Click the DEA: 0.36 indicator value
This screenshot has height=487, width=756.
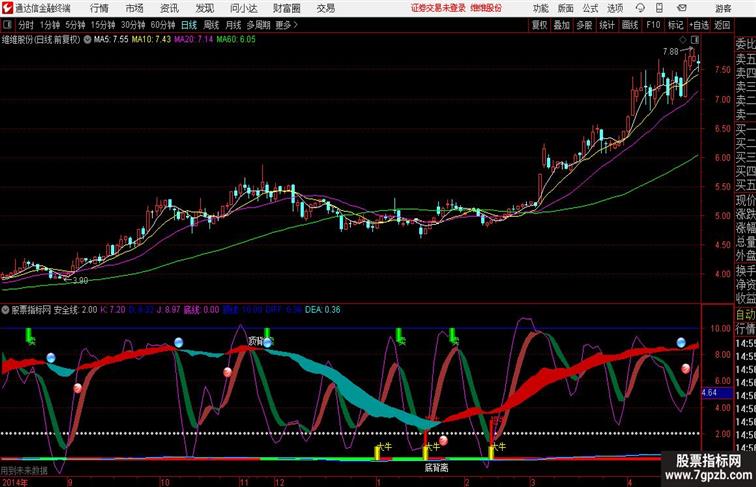pos(323,310)
